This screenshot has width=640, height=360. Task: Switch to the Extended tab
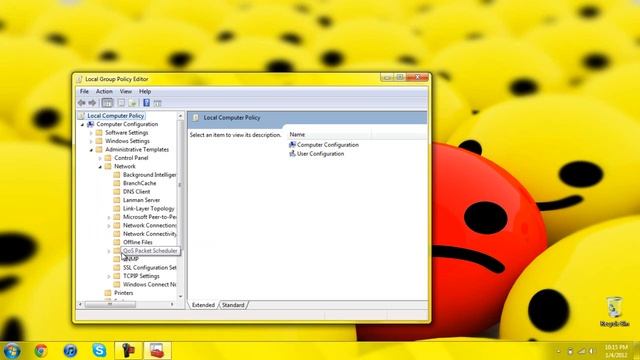click(203, 305)
